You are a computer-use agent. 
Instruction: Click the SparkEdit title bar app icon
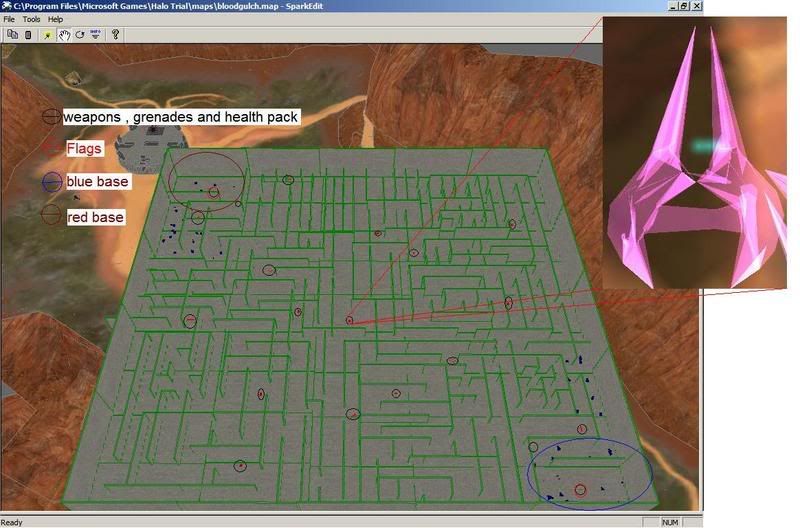pos(6,6)
